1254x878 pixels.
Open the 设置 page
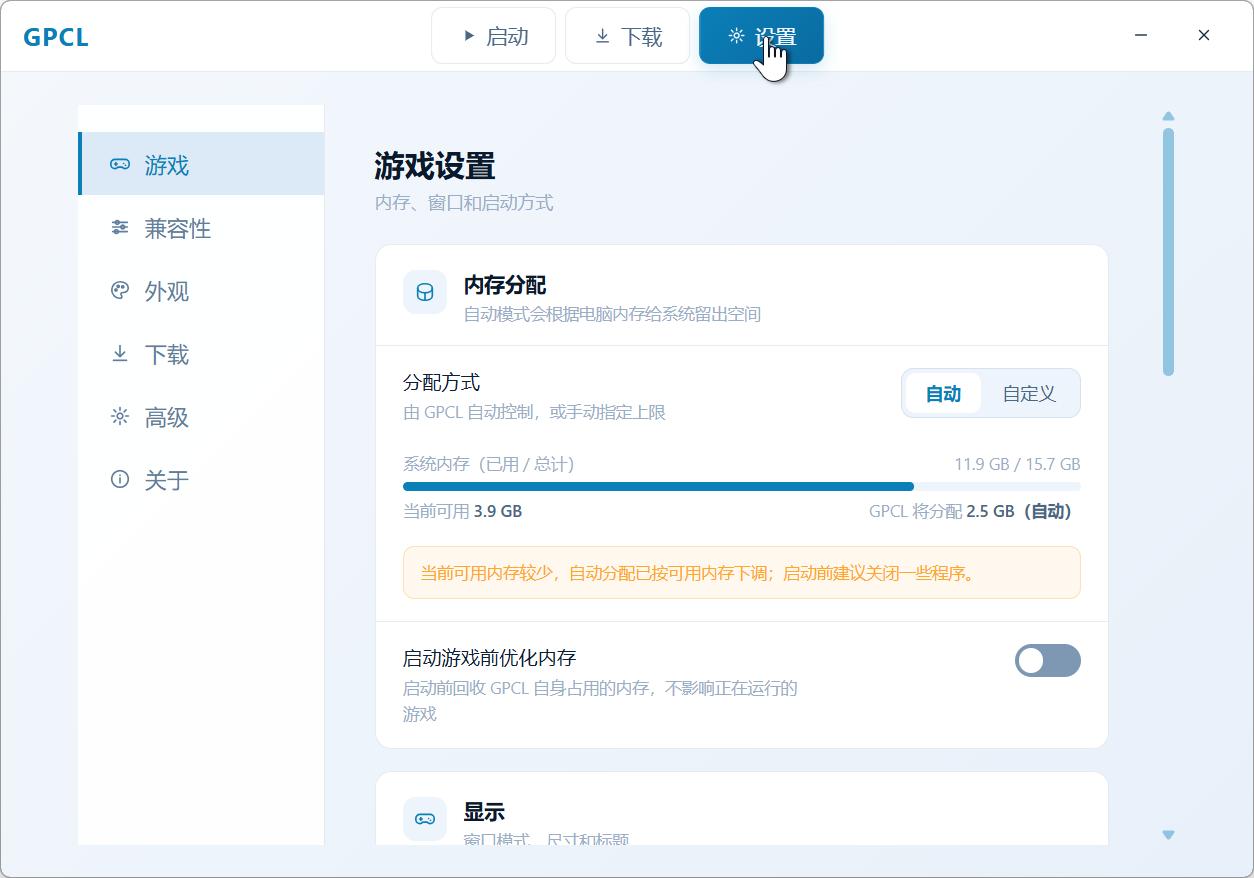pos(761,36)
